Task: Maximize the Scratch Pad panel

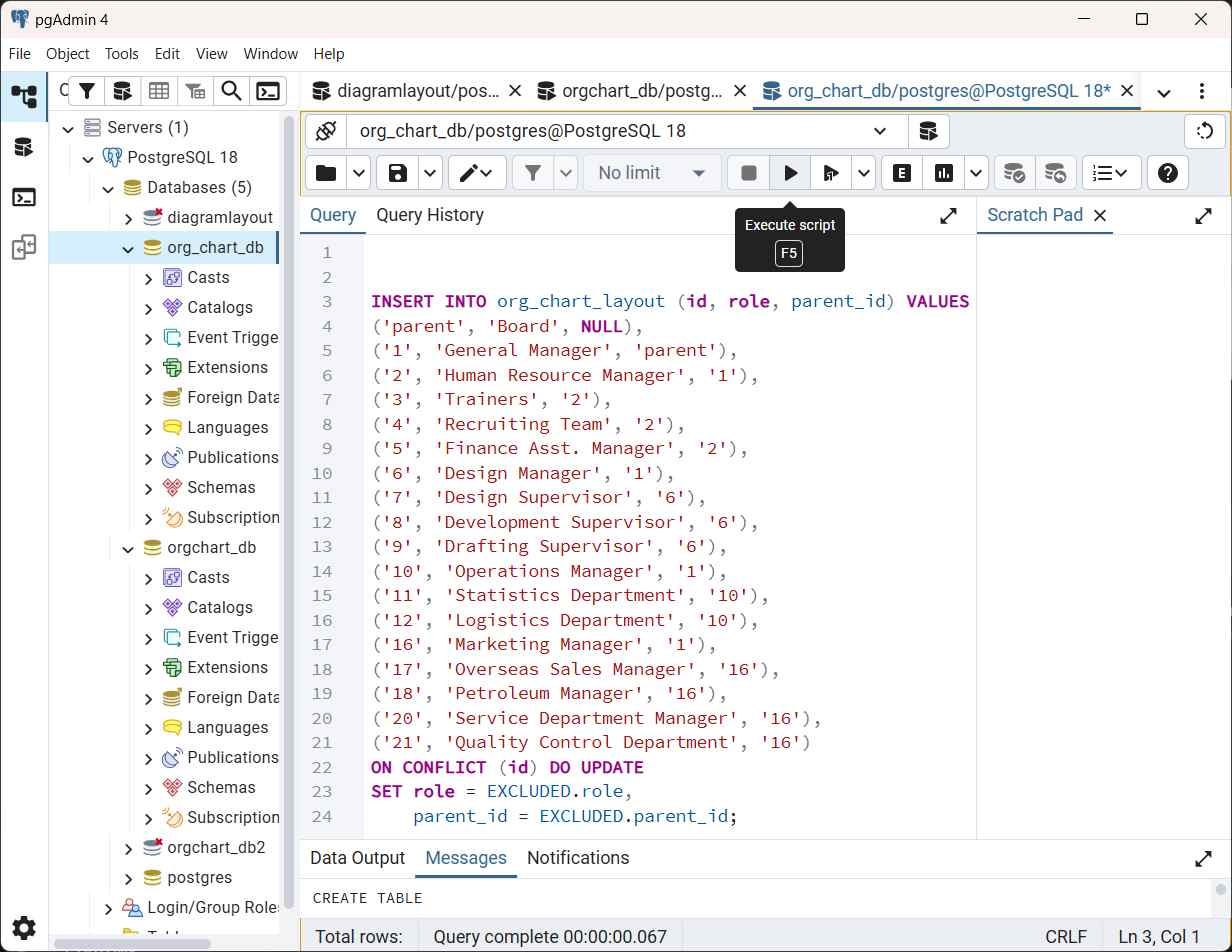Action: click(1204, 216)
